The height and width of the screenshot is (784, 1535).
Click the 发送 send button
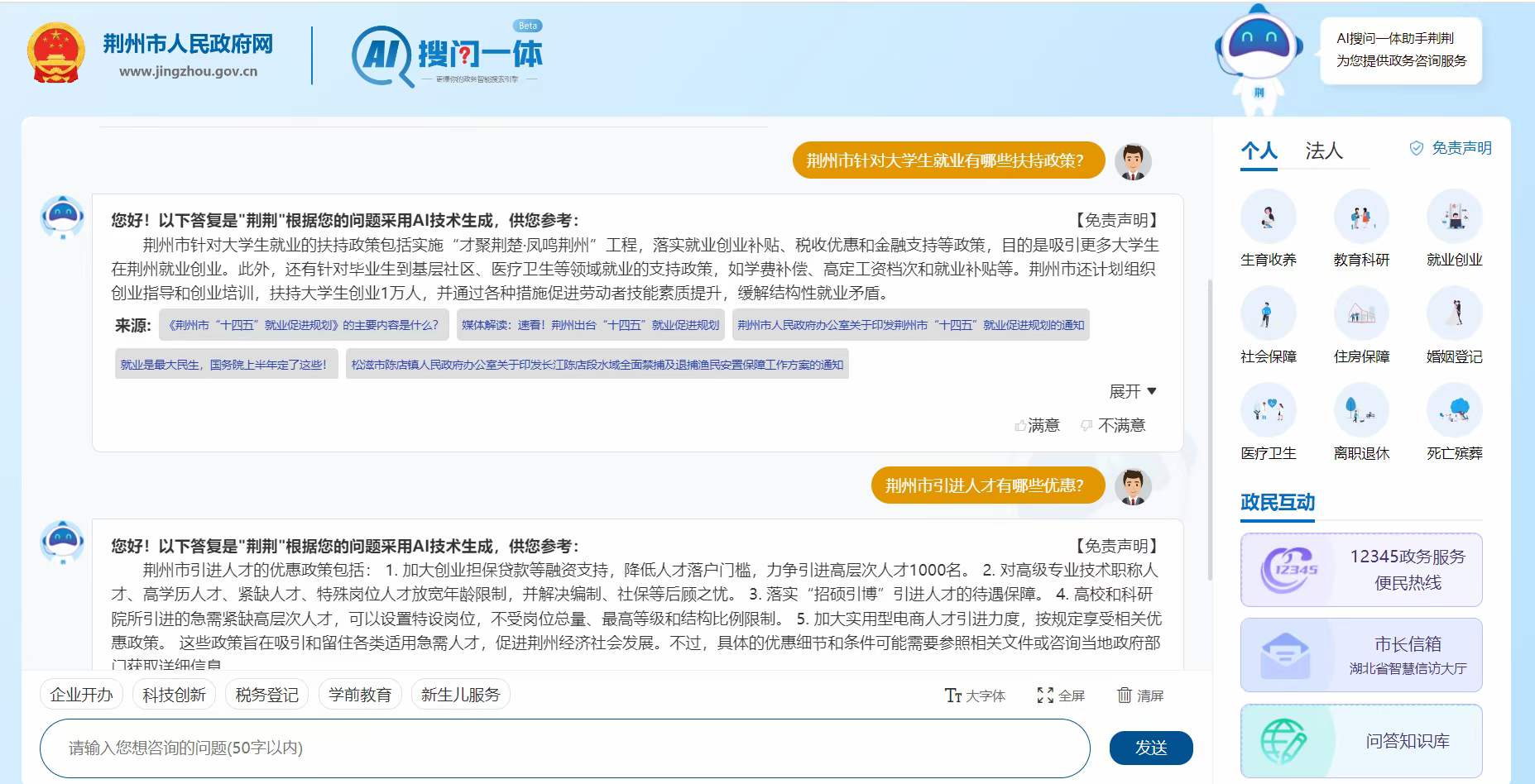pyautogui.click(x=1151, y=748)
